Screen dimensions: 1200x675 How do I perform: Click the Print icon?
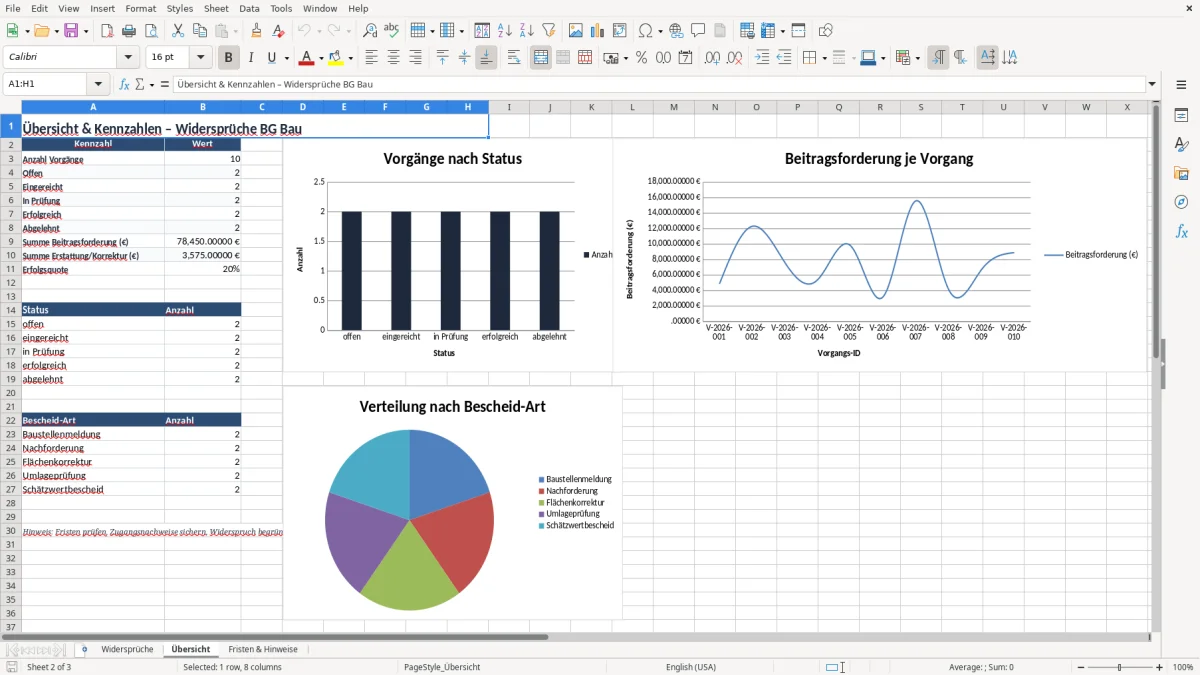point(128,31)
